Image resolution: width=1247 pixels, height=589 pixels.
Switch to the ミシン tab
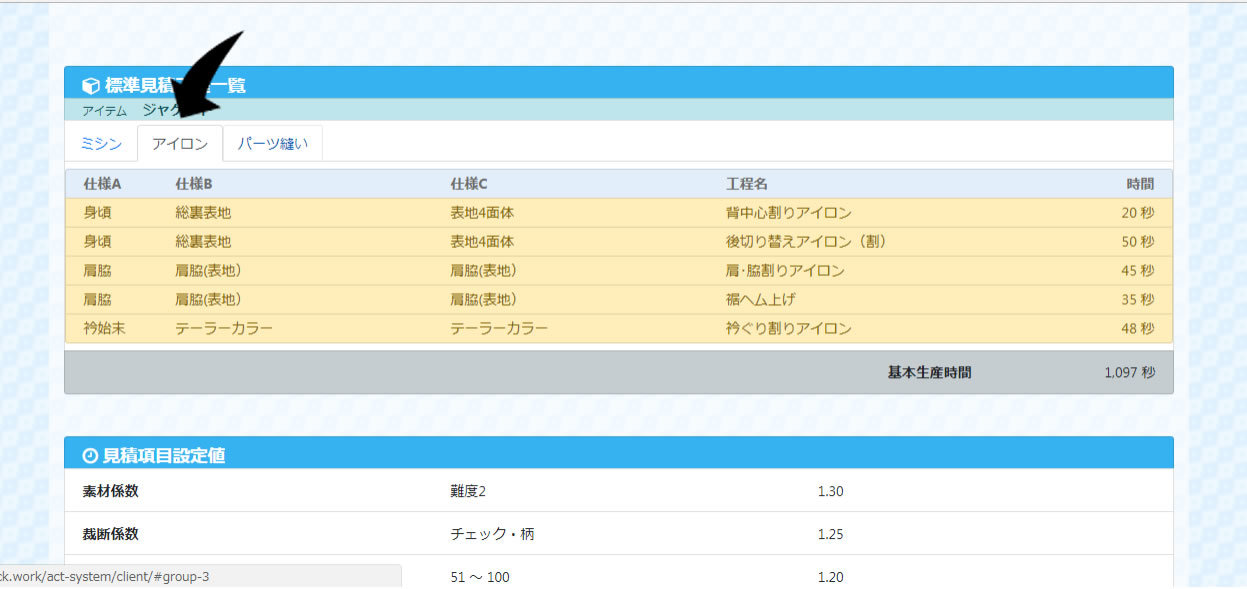pos(101,144)
